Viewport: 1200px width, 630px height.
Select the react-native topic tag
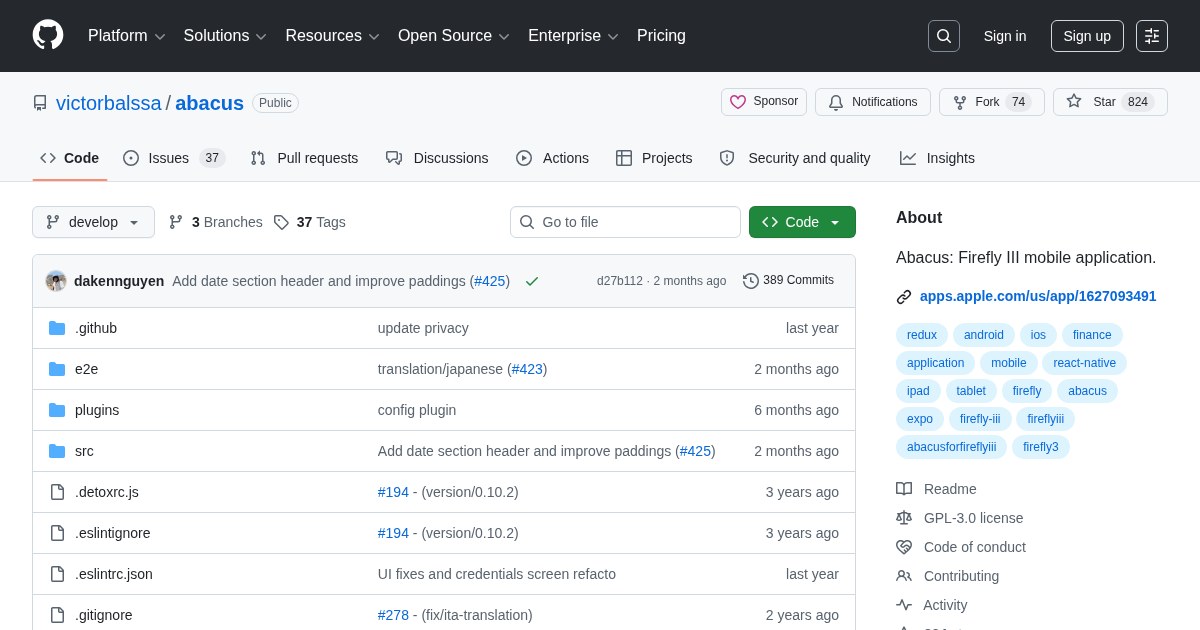(x=1085, y=363)
